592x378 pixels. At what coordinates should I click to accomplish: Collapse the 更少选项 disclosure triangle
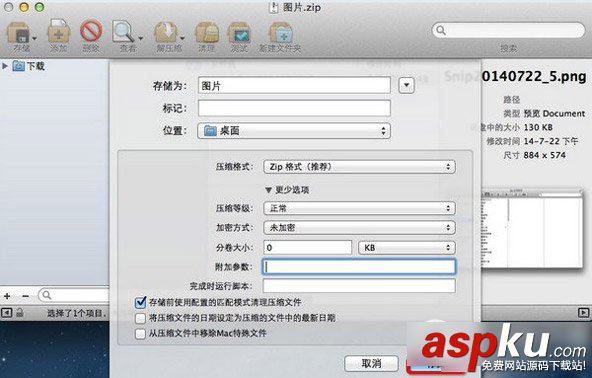pos(268,190)
